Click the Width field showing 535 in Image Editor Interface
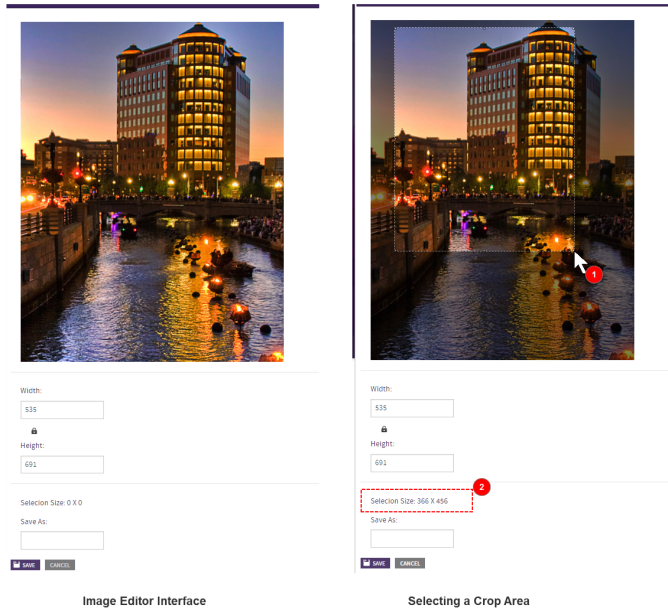668x608 pixels. pos(62,410)
